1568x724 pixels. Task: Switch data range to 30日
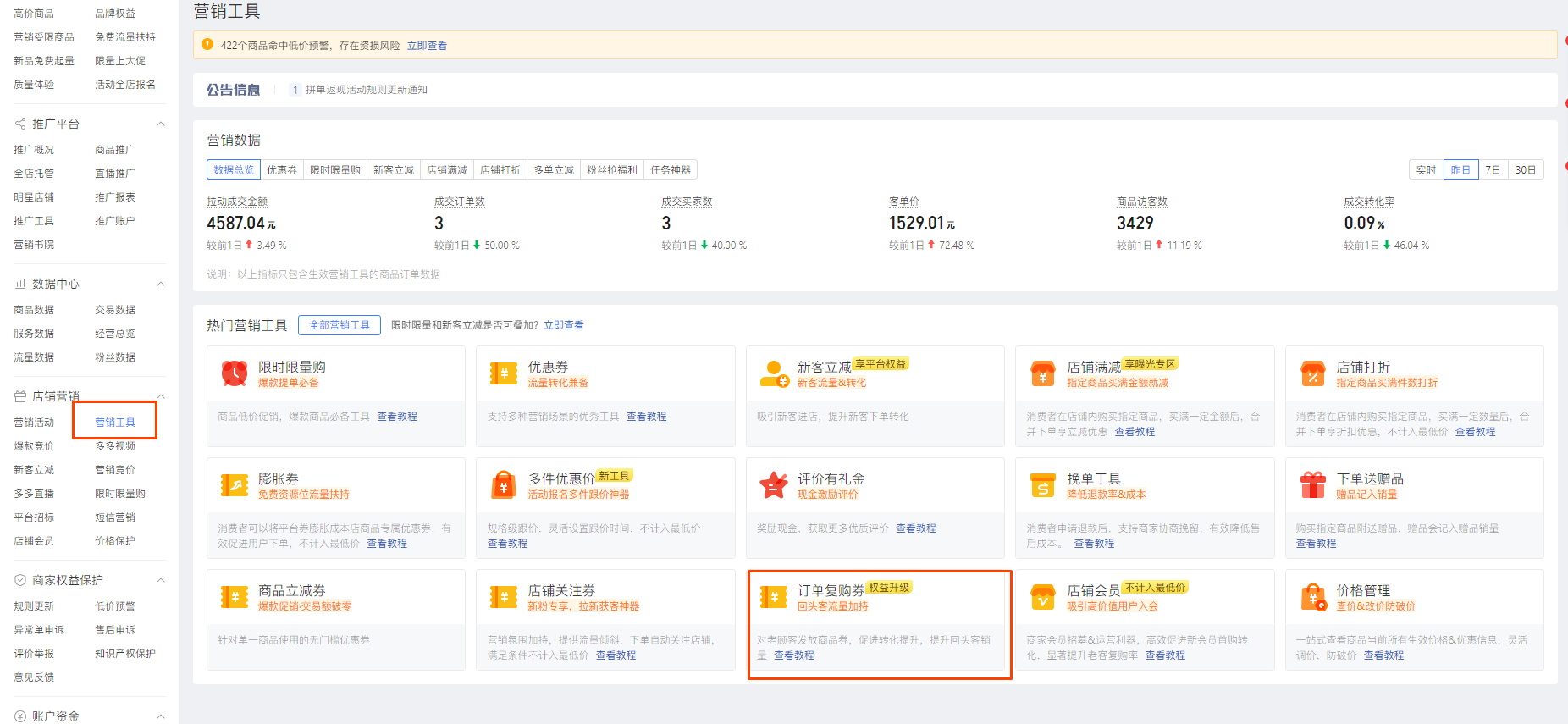pyautogui.click(x=1526, y=170)
